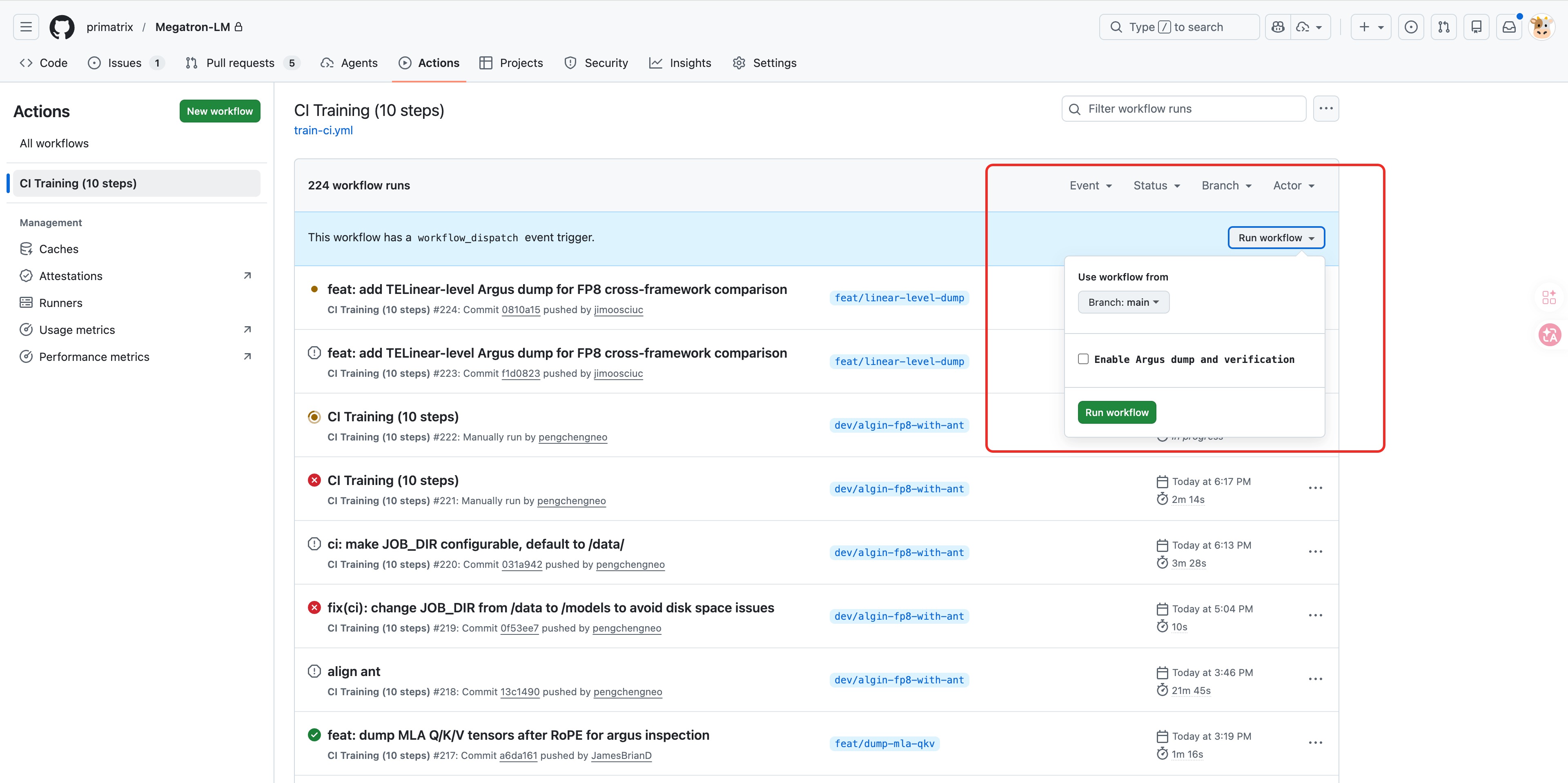Open the Megatron-LM repository name link
The width and height of the screenshot is (1568, 783).
(192, 27)
